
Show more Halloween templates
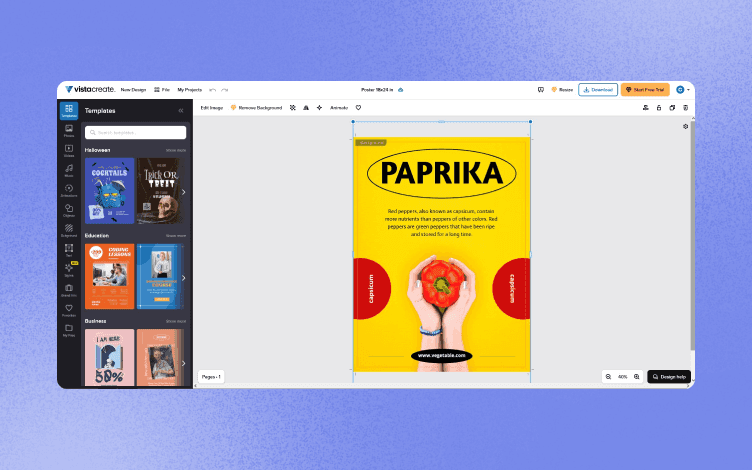click(x=176, y=151)
